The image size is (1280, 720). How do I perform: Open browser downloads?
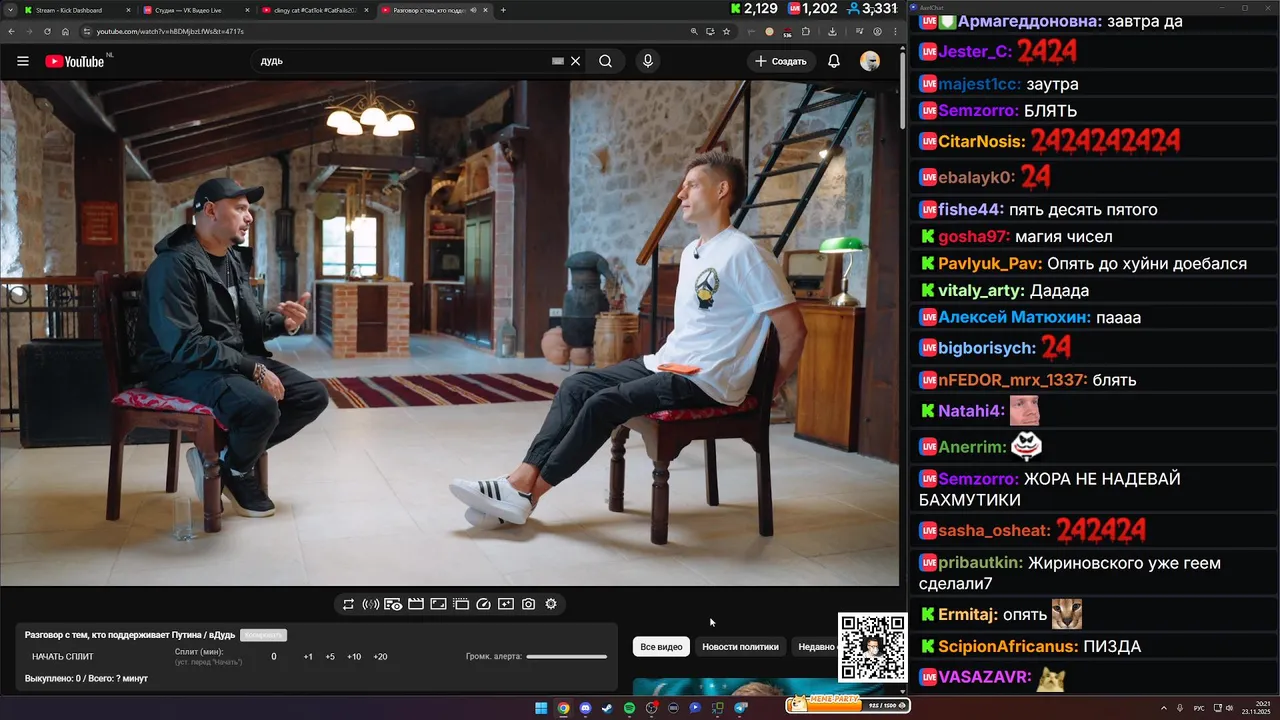tap(832, 31)
